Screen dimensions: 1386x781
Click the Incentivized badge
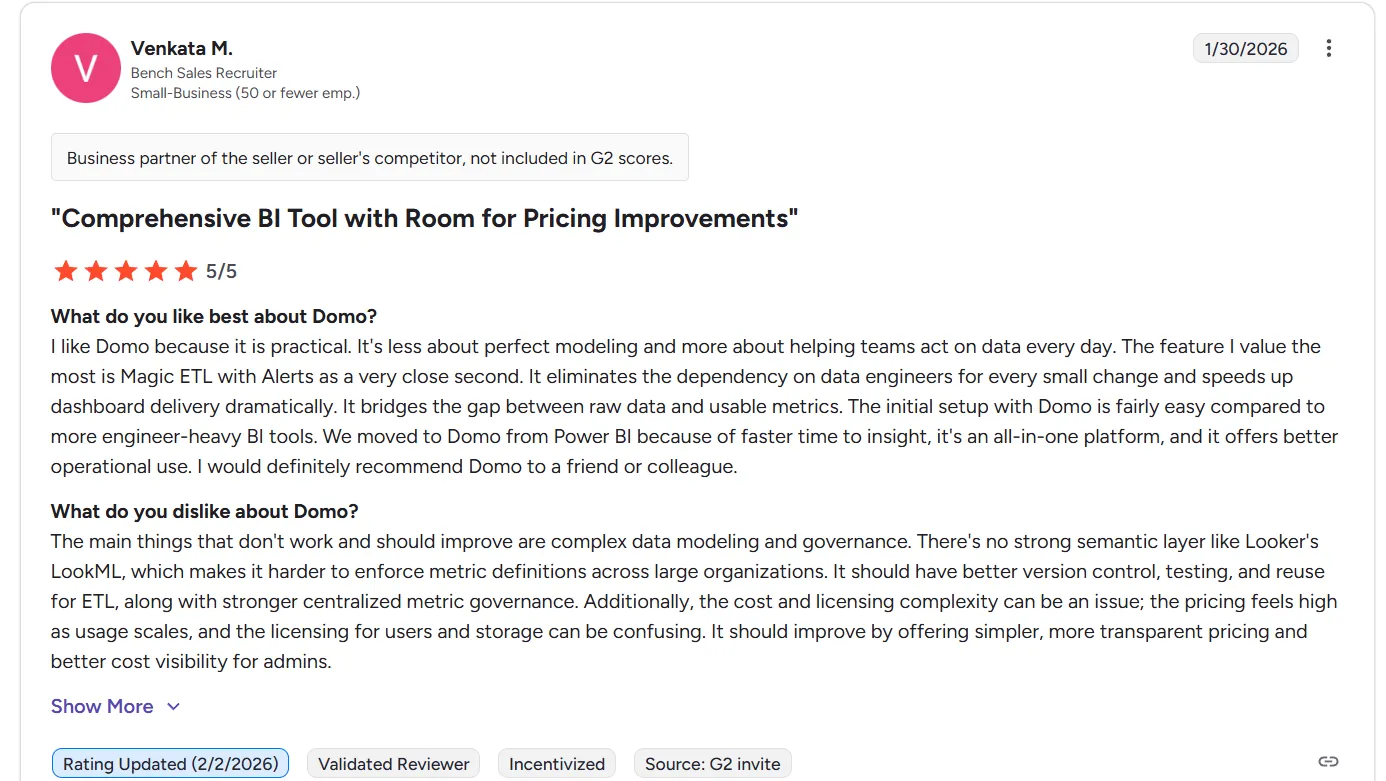(x=557, y=764)
